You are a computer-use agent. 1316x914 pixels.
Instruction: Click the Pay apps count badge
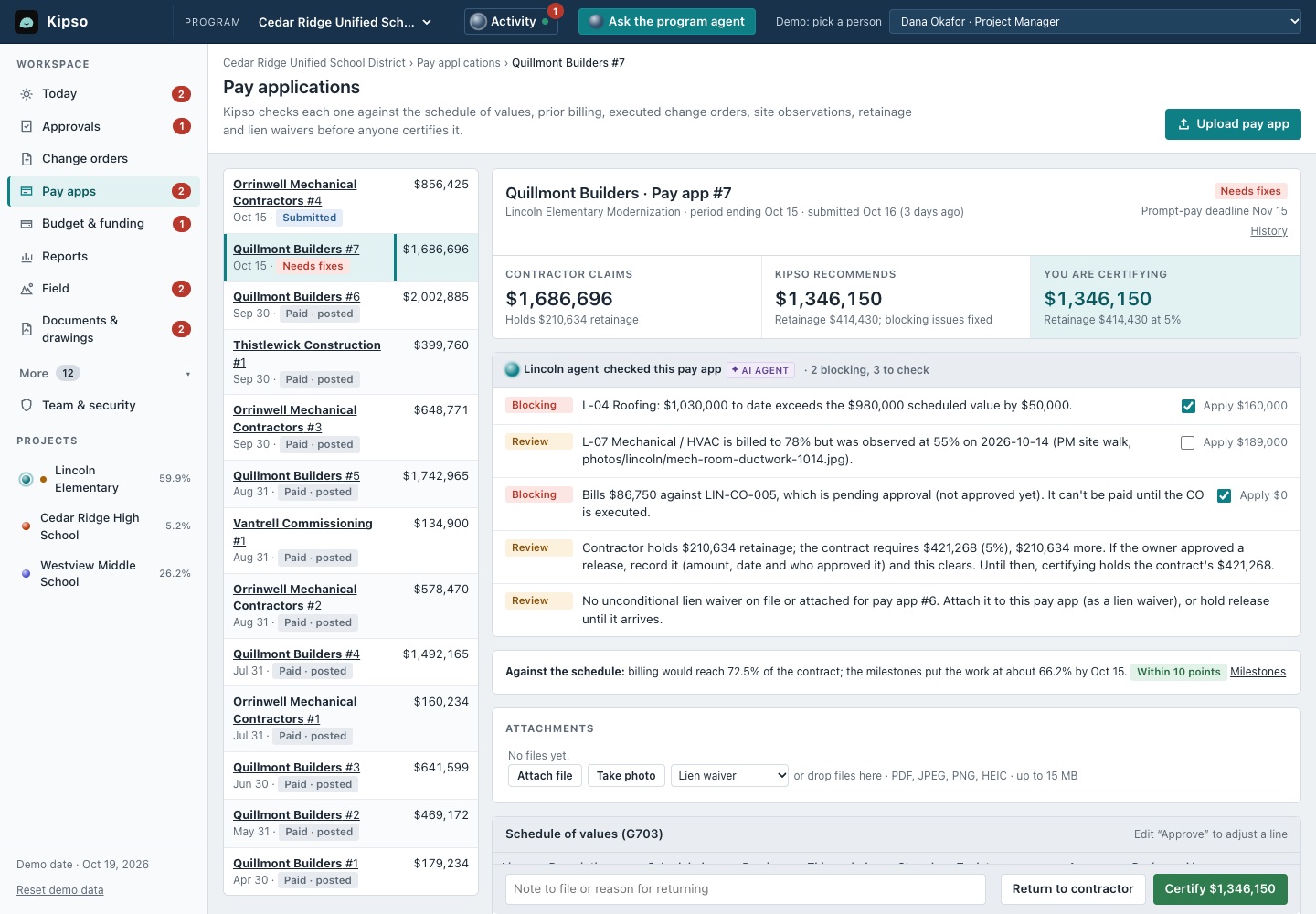[x=182, y=191]
